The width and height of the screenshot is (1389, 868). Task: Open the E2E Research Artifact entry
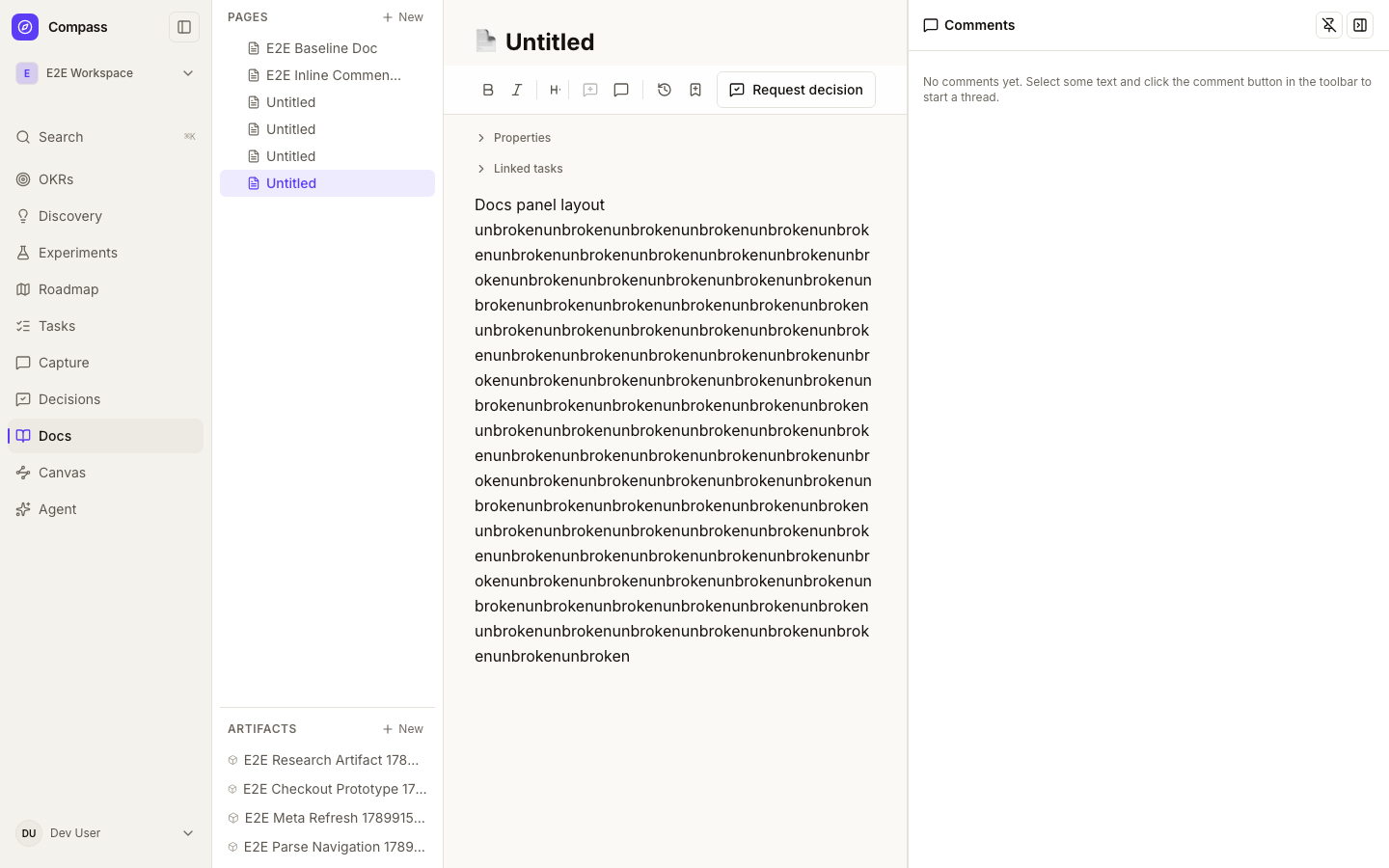tap(327, 760)
